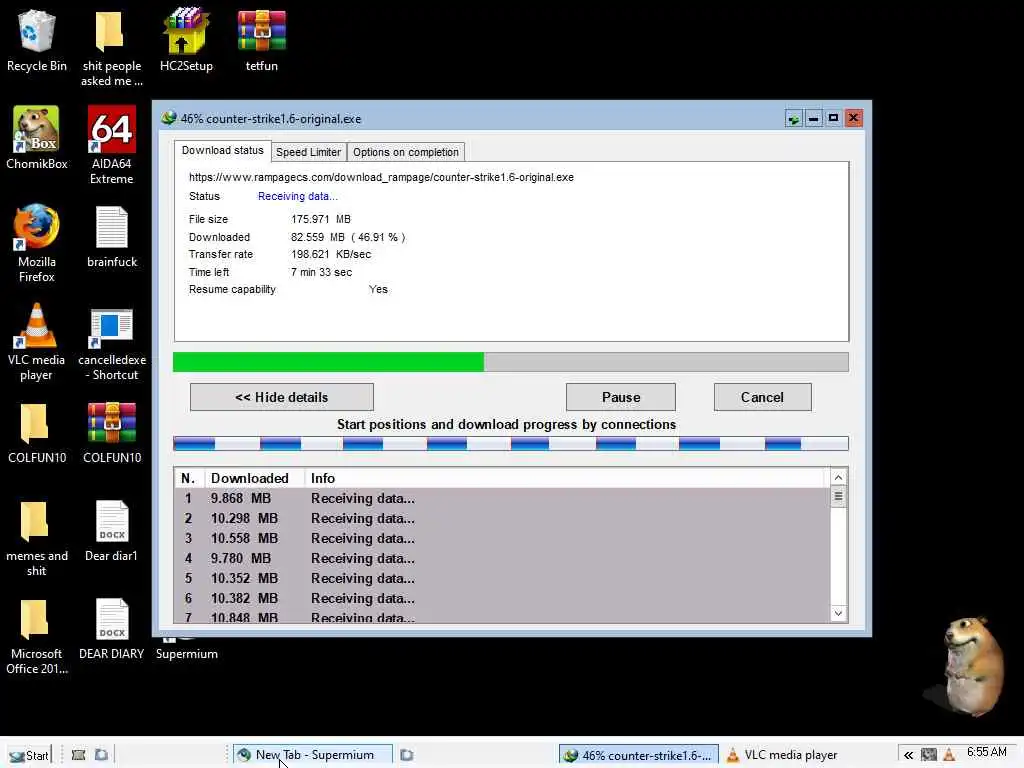Click the small taskbar icon after Supermium button
The height and width of the screenshot is (768, 1024).
406,755
